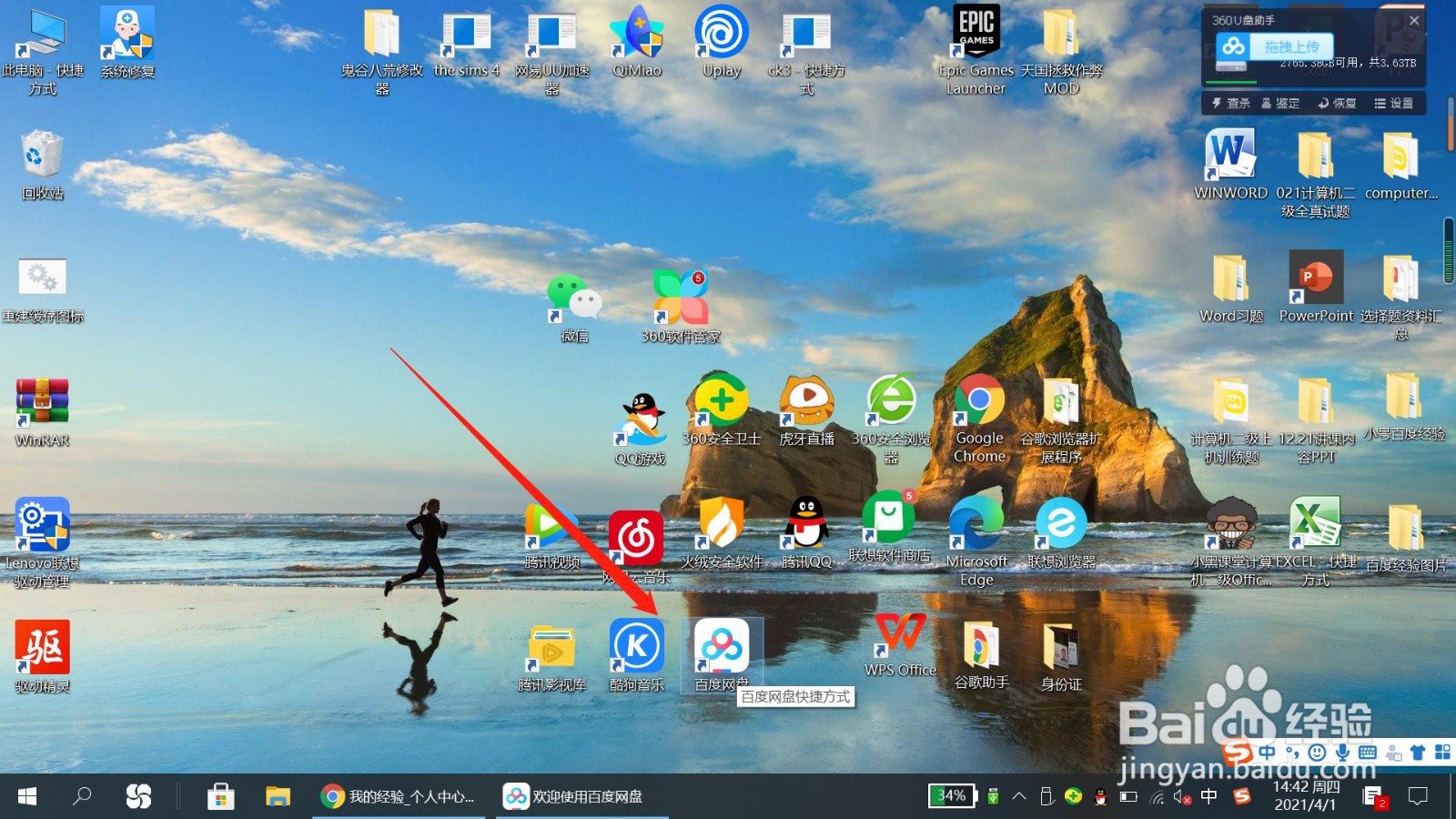1456x819 pixels.
Task: Open the 百度网盘 desktop shortcut
Action: click(722, 655)
